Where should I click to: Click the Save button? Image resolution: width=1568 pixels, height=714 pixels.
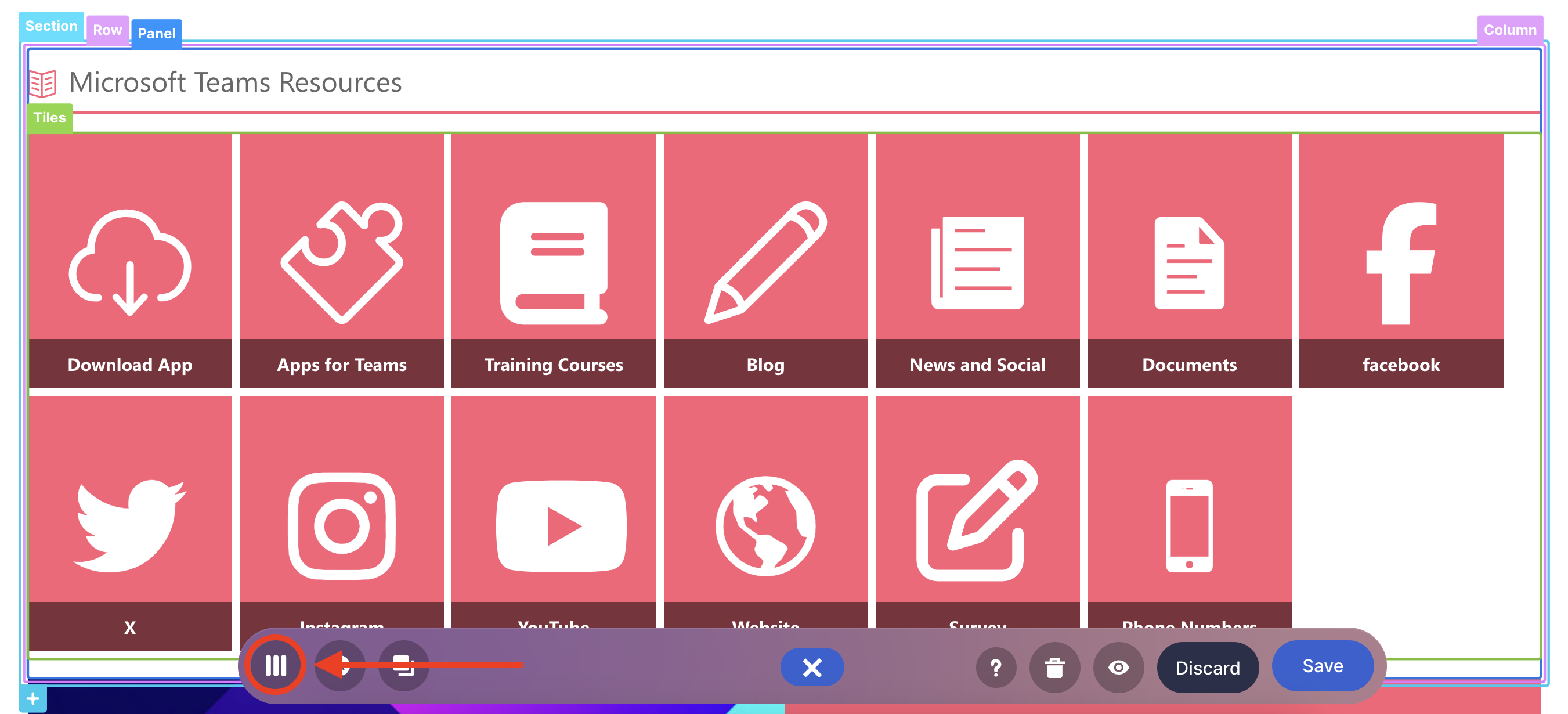1322,666
